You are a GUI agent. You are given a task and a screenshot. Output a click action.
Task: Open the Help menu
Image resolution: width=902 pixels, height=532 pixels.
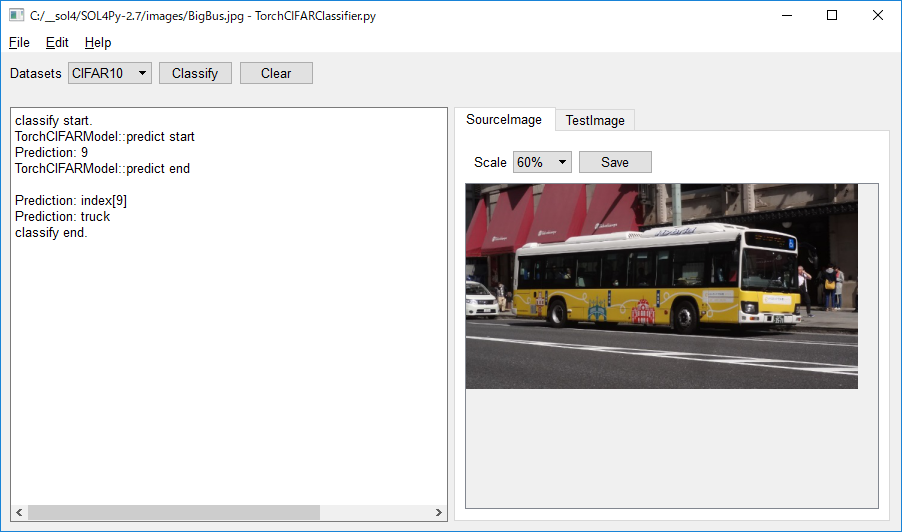98,43
